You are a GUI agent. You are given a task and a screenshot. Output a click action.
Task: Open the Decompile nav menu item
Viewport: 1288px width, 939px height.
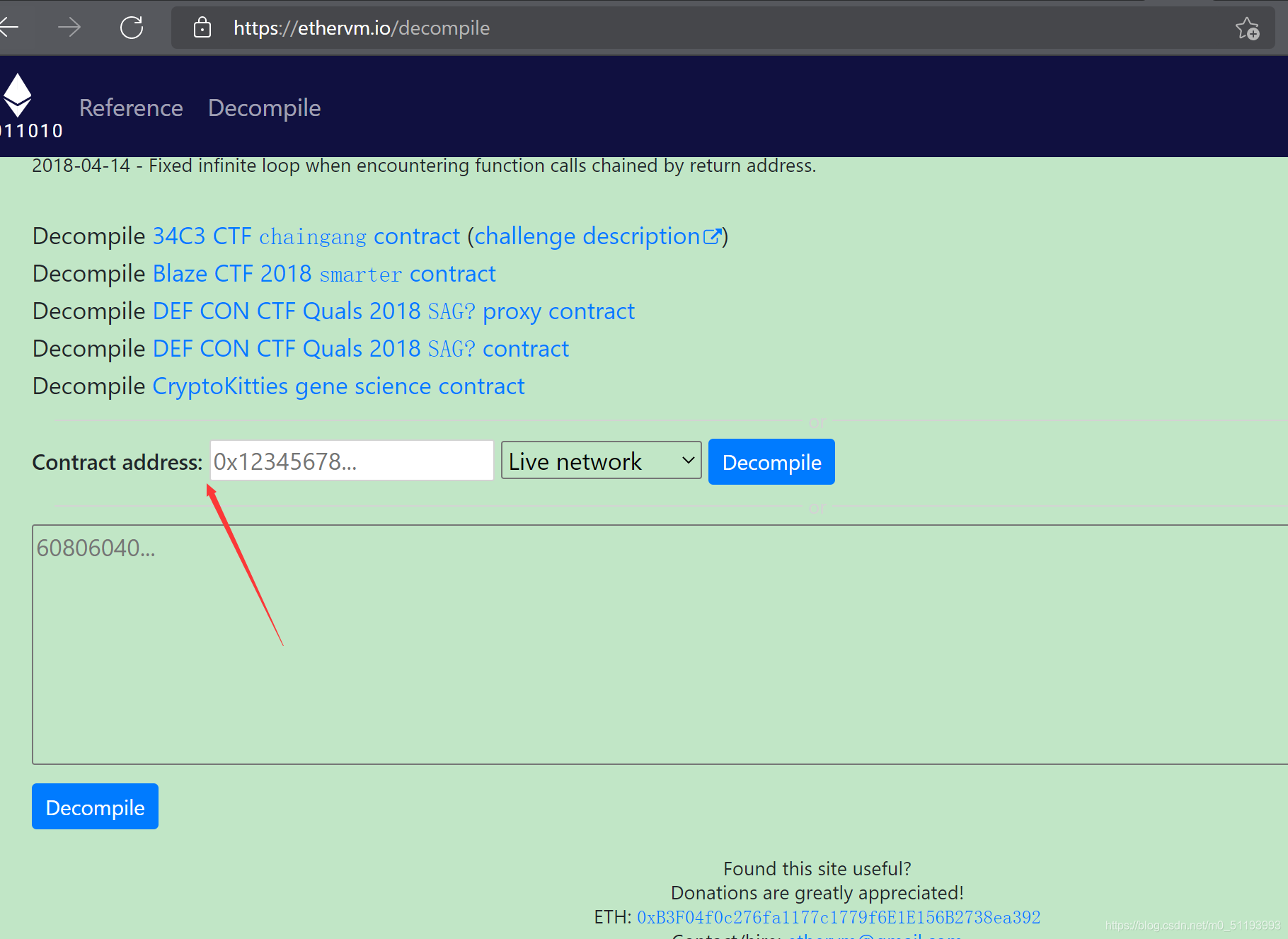pos(264,108)
